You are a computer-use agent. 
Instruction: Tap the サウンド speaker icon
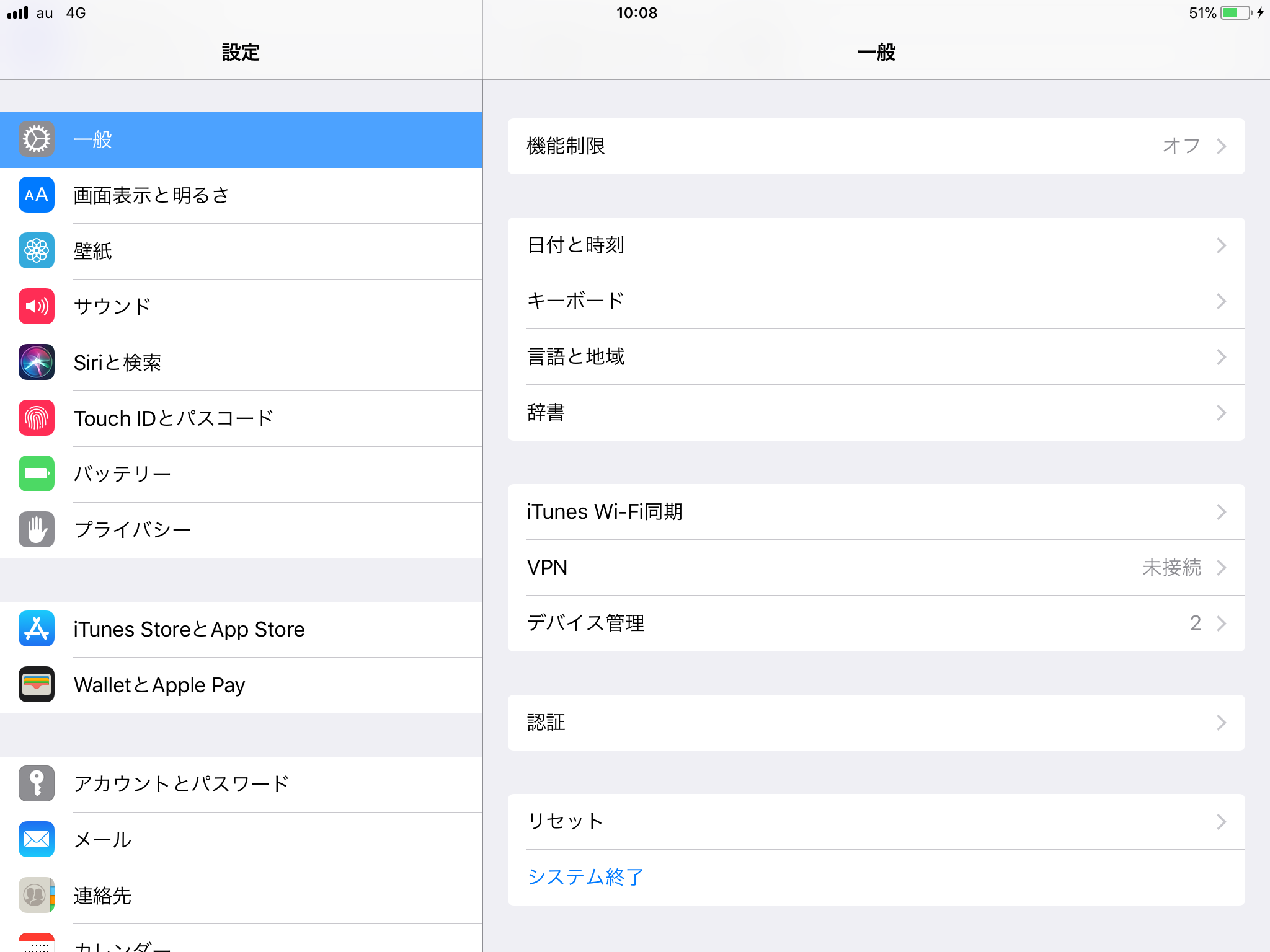pos(37,306)
